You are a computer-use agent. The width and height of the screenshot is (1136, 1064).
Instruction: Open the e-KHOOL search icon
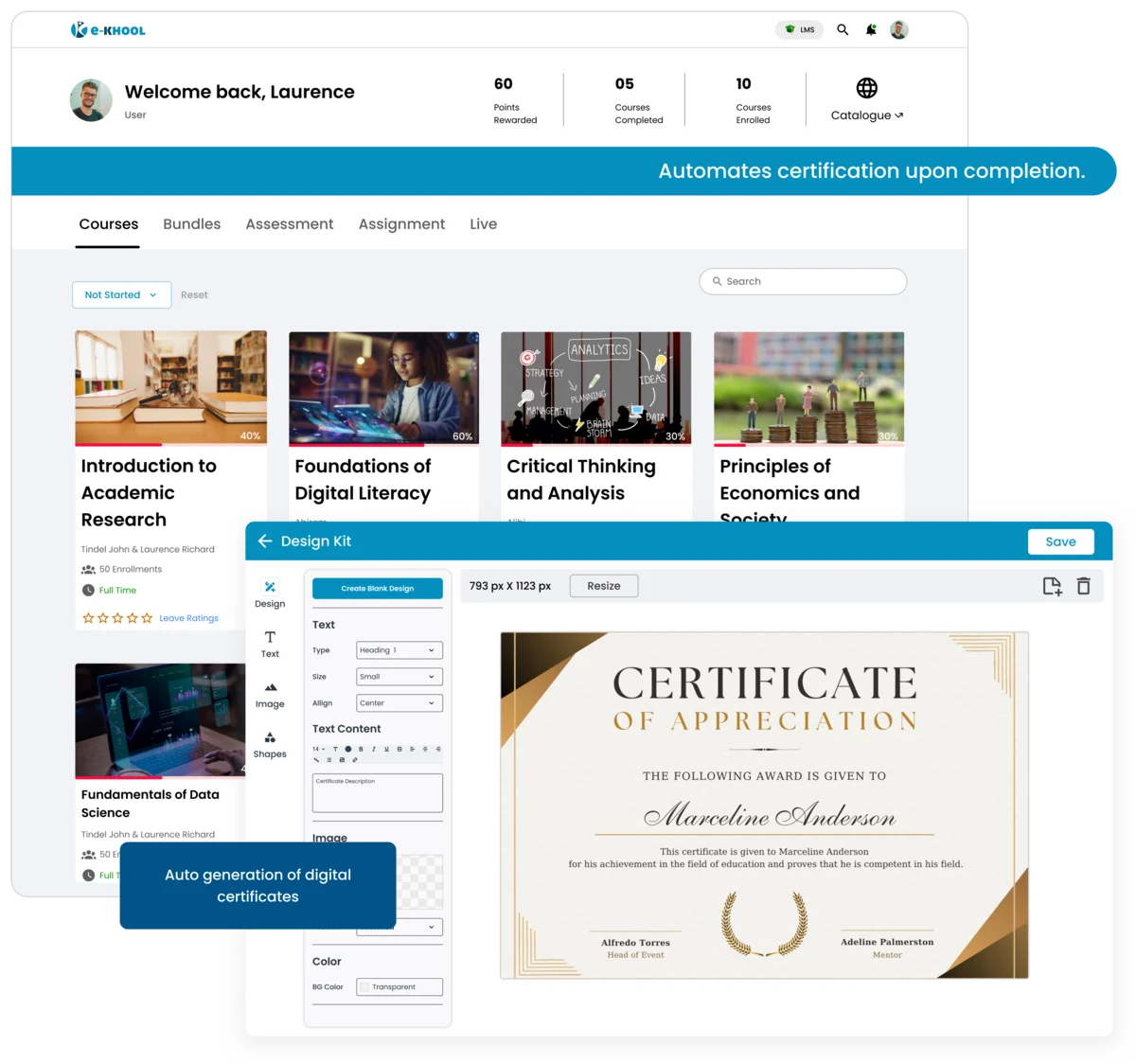843,29
